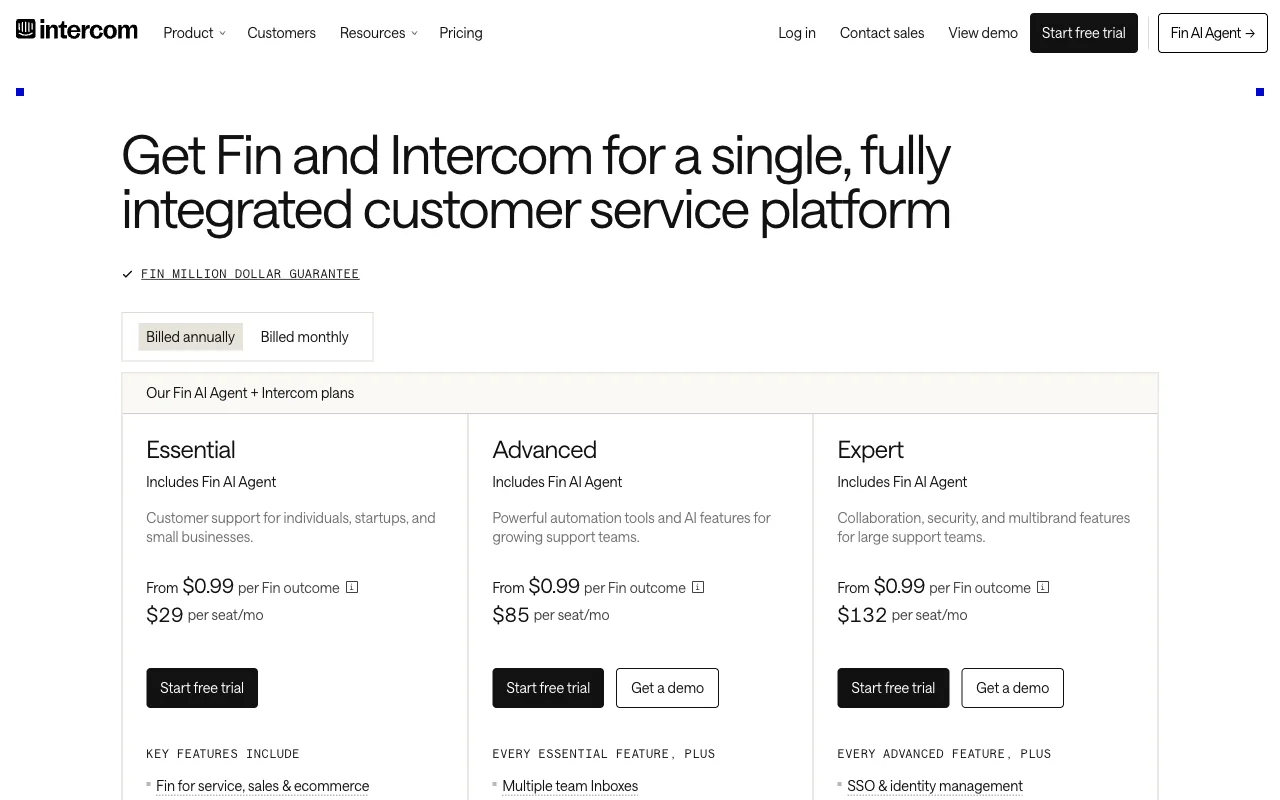
Task: Get a demo for Expert plan
Action: pos(1012,688)
